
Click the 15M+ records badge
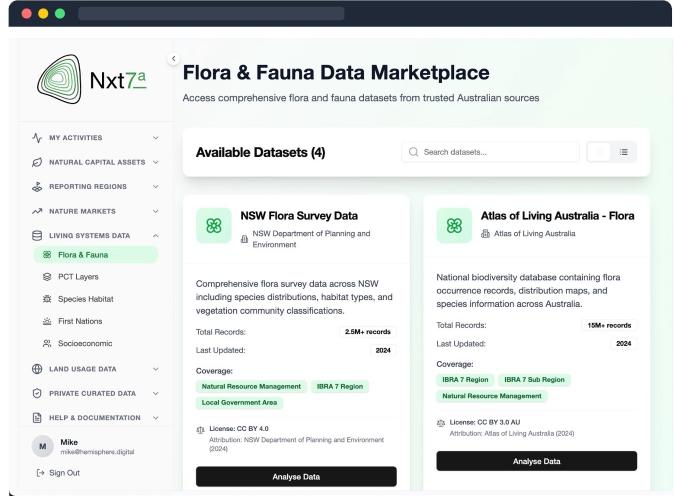(x=609, y=325)
